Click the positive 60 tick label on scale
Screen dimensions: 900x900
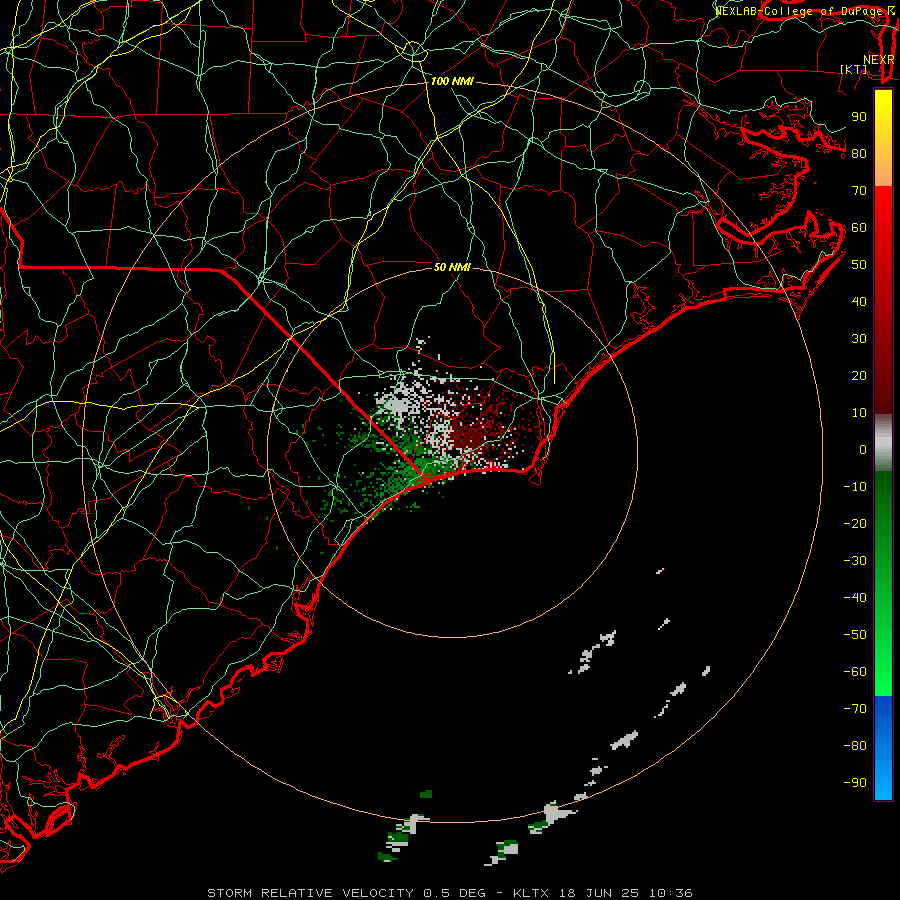point(859,228)
